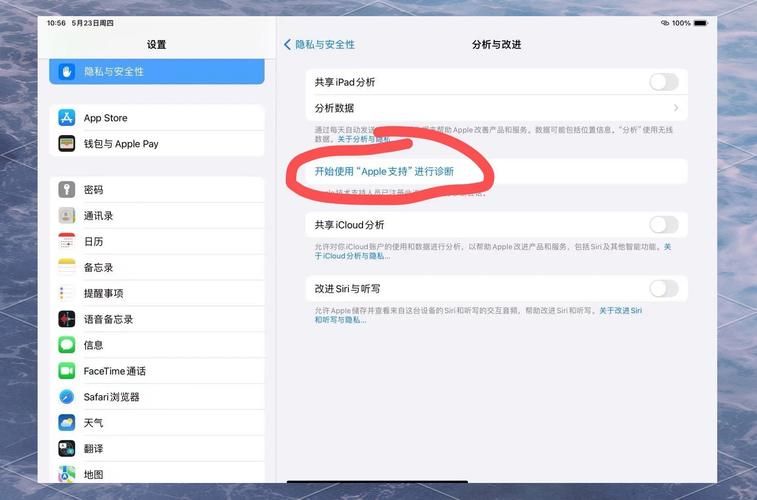Tap the status bar icon beside 100%

[665, 23]
